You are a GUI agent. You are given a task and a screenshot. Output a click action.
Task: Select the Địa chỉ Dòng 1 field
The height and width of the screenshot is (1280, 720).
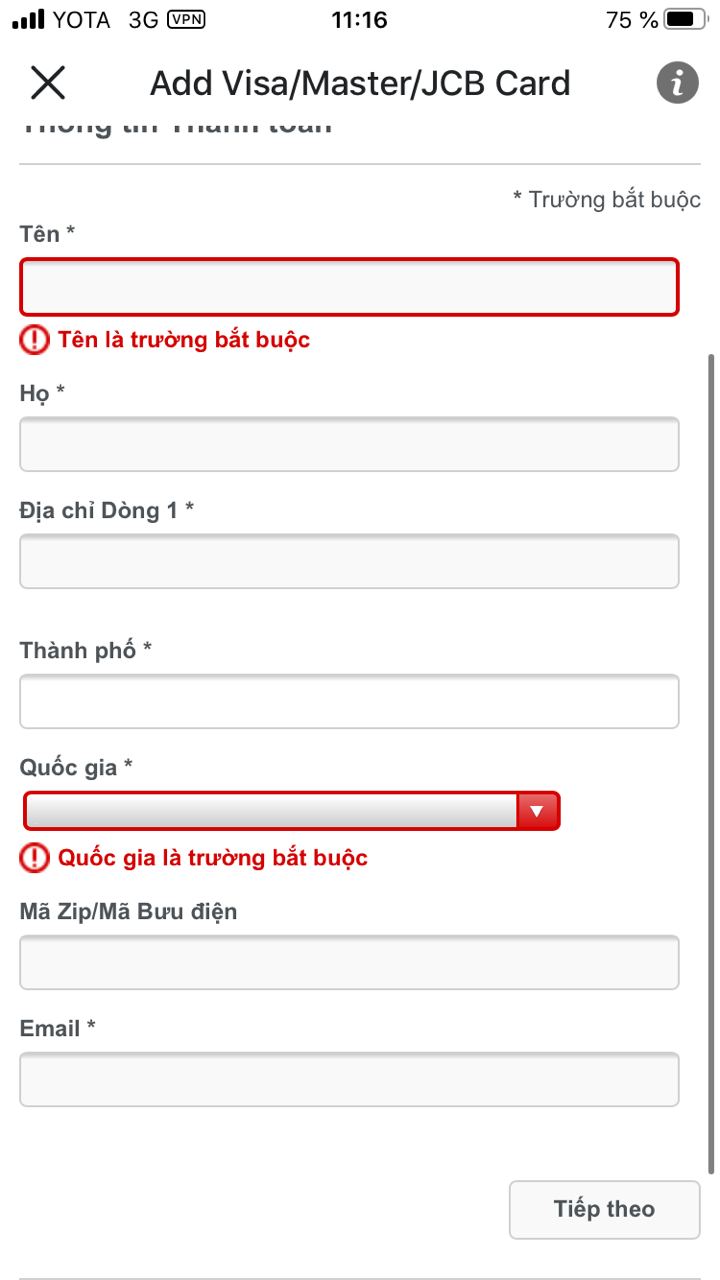[349, 561]
